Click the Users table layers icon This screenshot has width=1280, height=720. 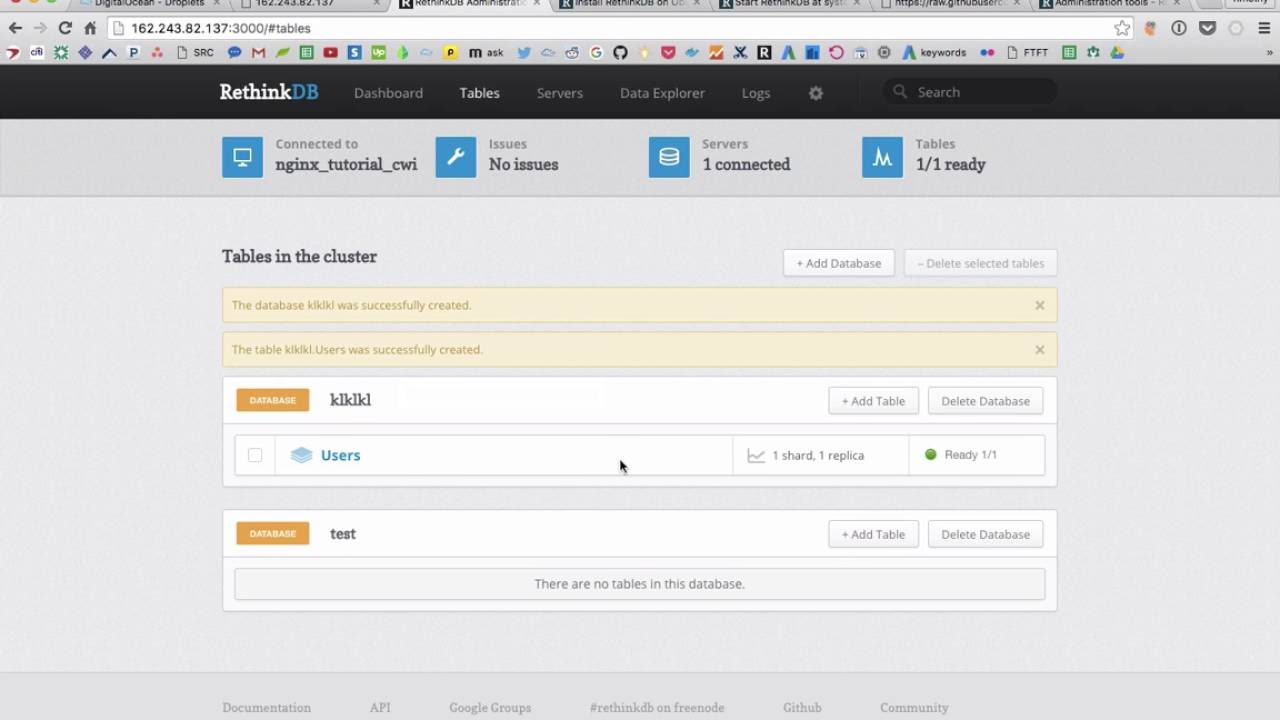(x=301, y=455)
